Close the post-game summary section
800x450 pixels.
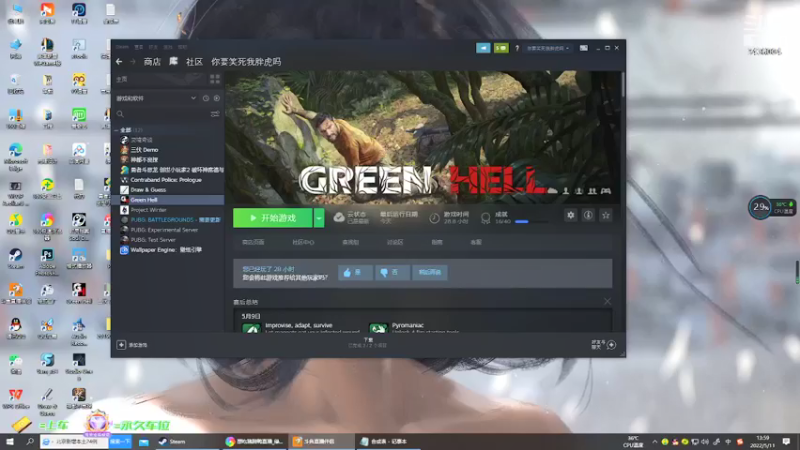(x=607, y=302)
